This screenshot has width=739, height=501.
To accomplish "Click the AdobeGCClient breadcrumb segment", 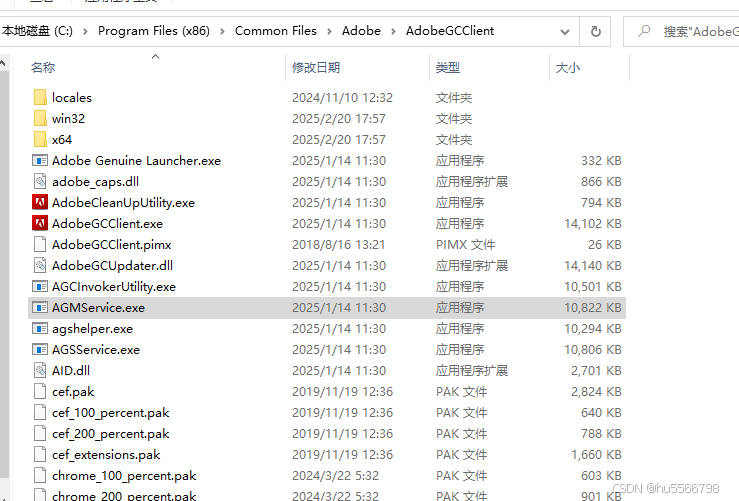I will point(450,31).
